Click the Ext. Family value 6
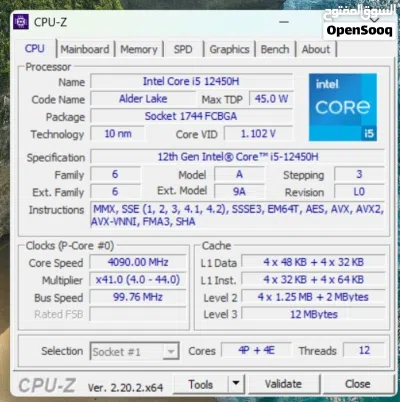Viewport: 400px width, 402px height. (115, 192)
